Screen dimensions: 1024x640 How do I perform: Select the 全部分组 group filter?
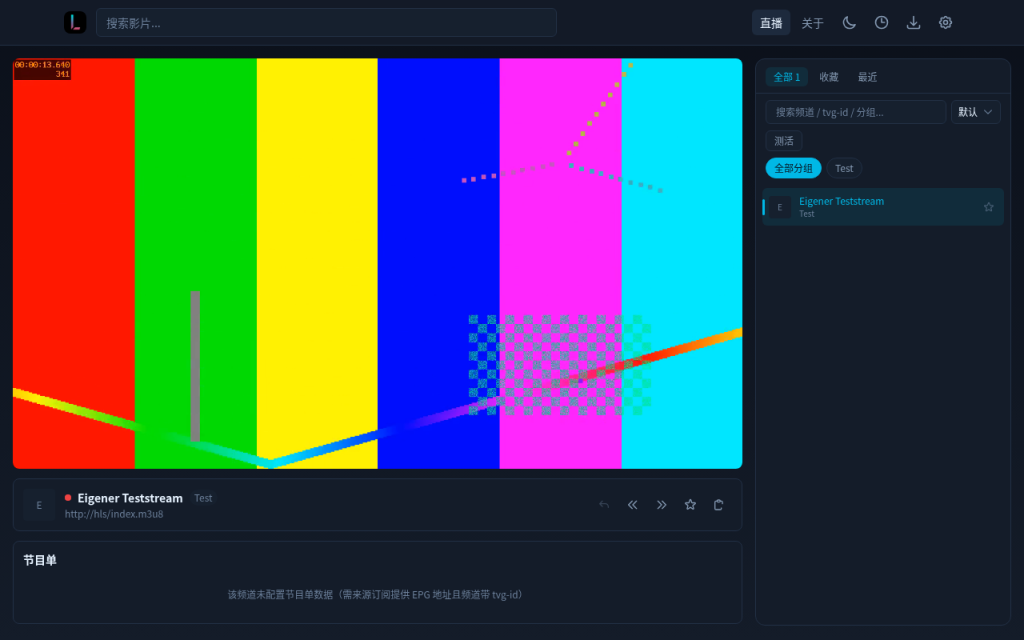coord(793,168)
